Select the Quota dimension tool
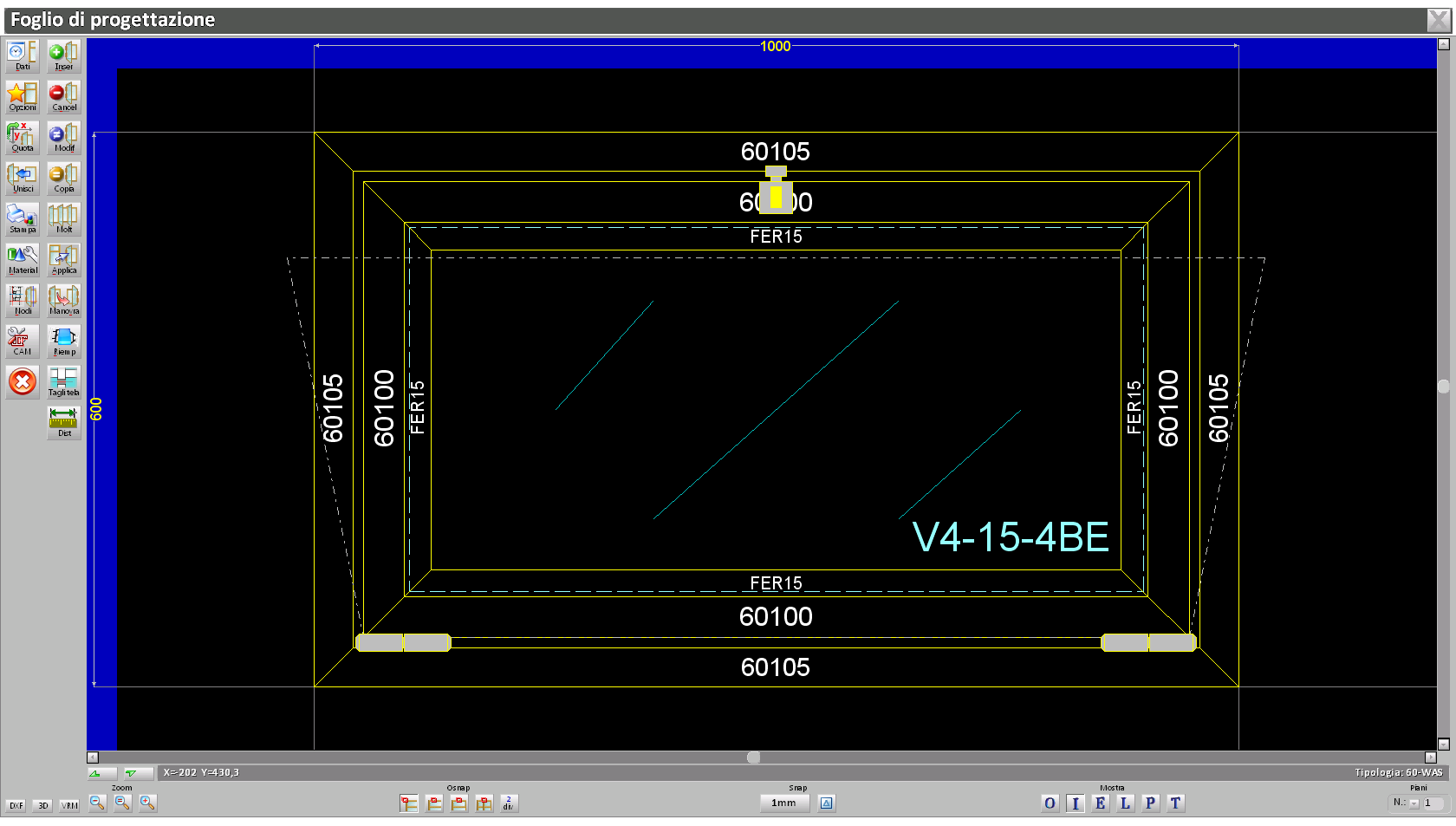 click(23, 138)
